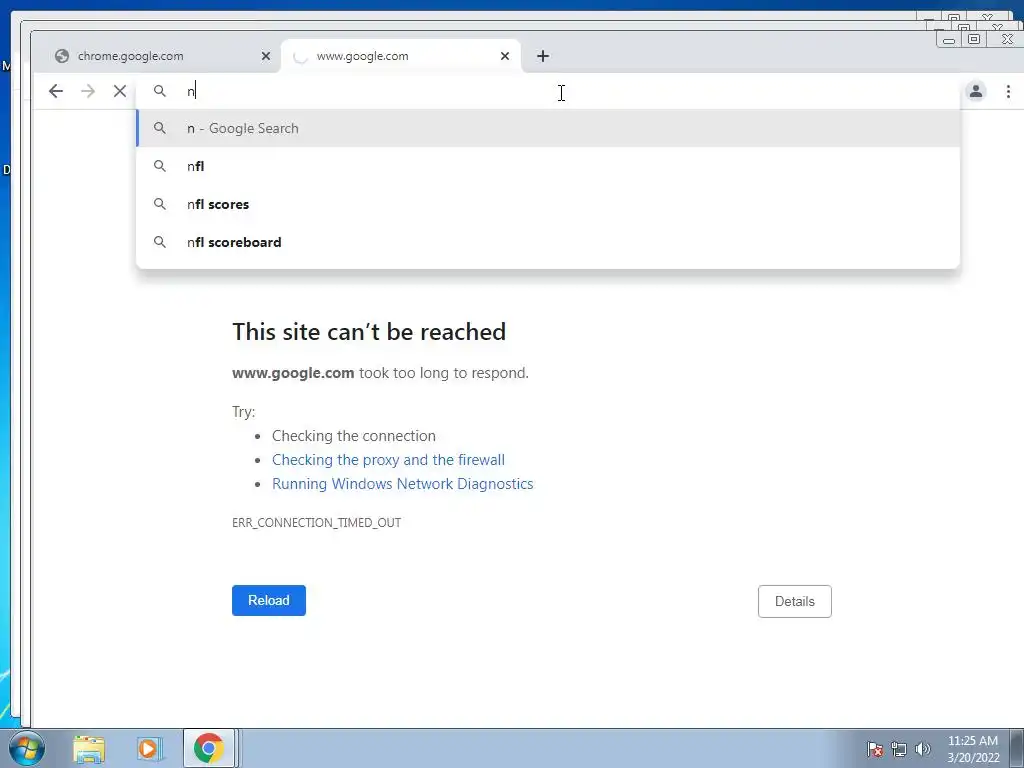This screenshot has height=768, width=1024.
Task: Click magnifier icon beside 'nfl scores'
Action: tap(159, 204)
